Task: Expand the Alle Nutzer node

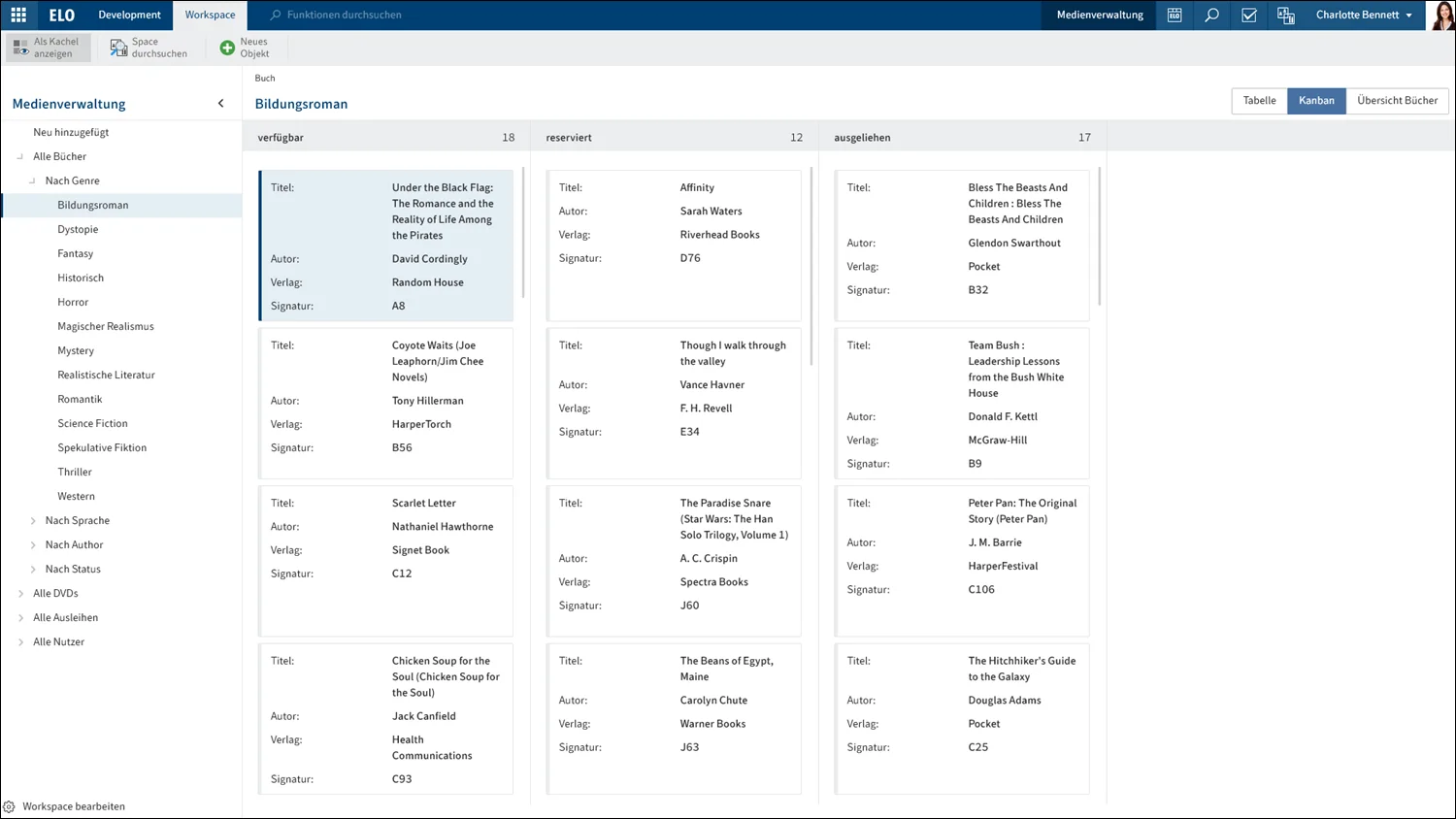Action: point(20,642)
